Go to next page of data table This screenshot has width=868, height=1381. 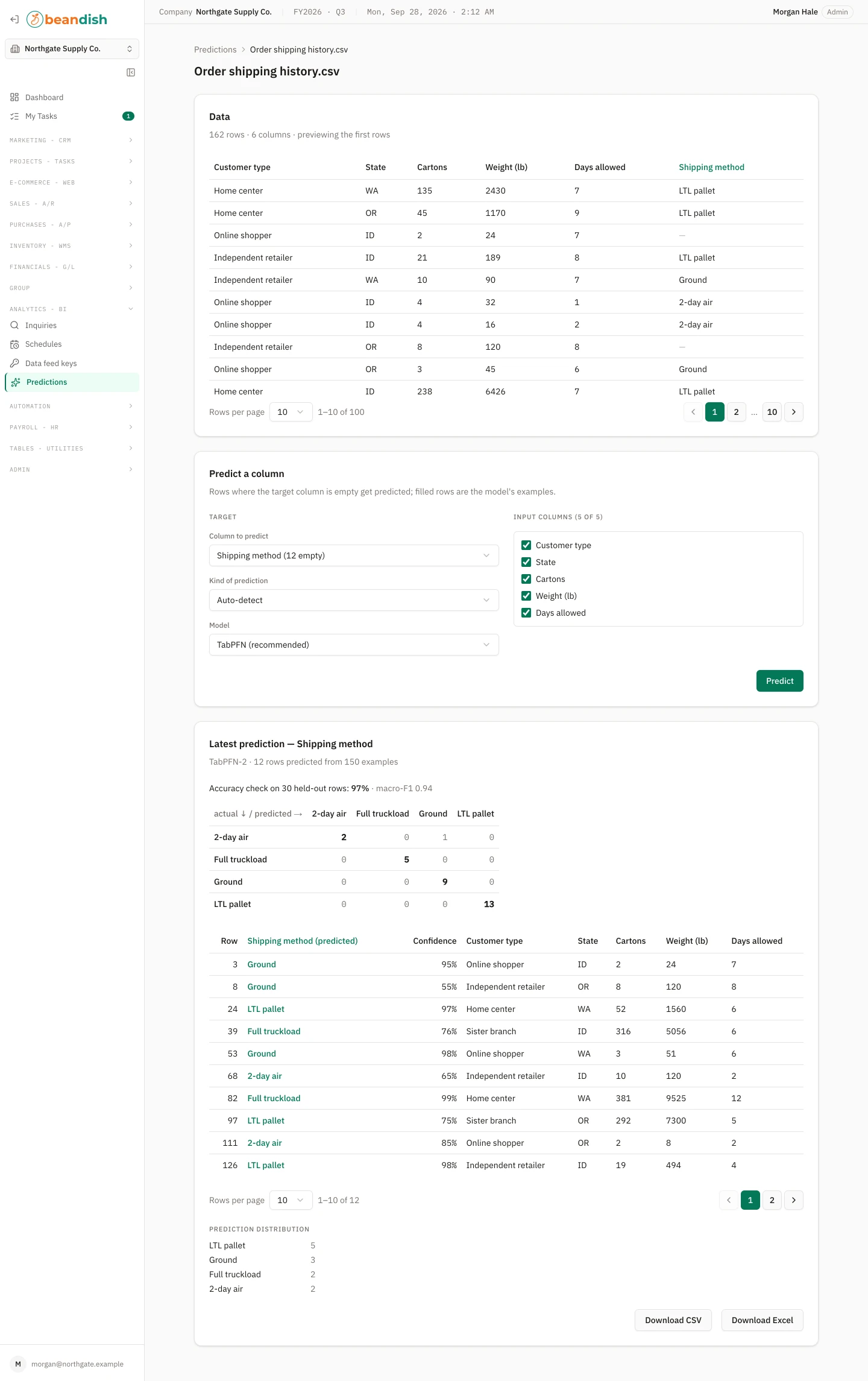pyautogui.click(x=794, y=412)
